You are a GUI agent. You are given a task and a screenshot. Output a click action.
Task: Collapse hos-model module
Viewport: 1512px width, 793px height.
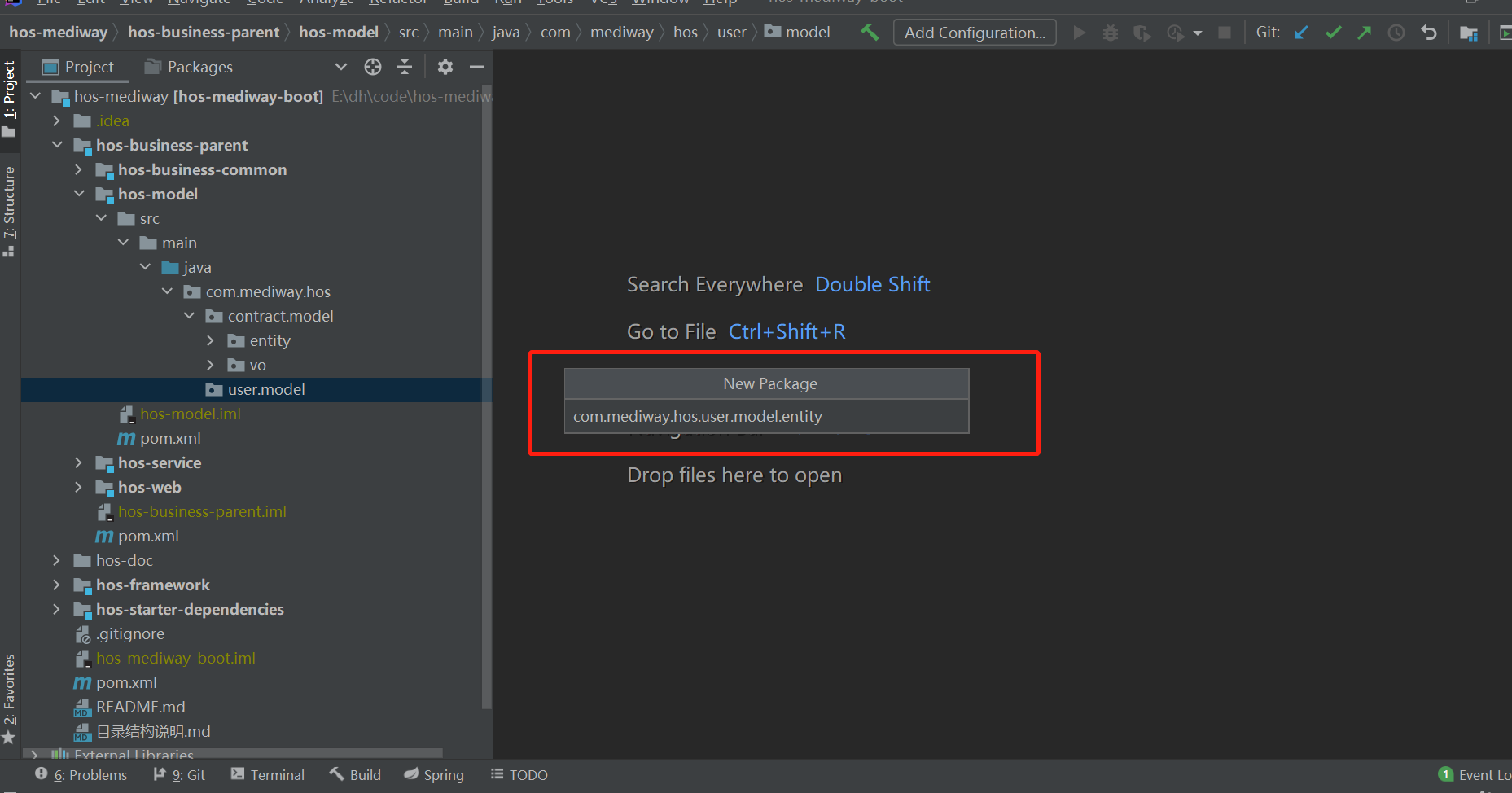[x=79, y=194]
